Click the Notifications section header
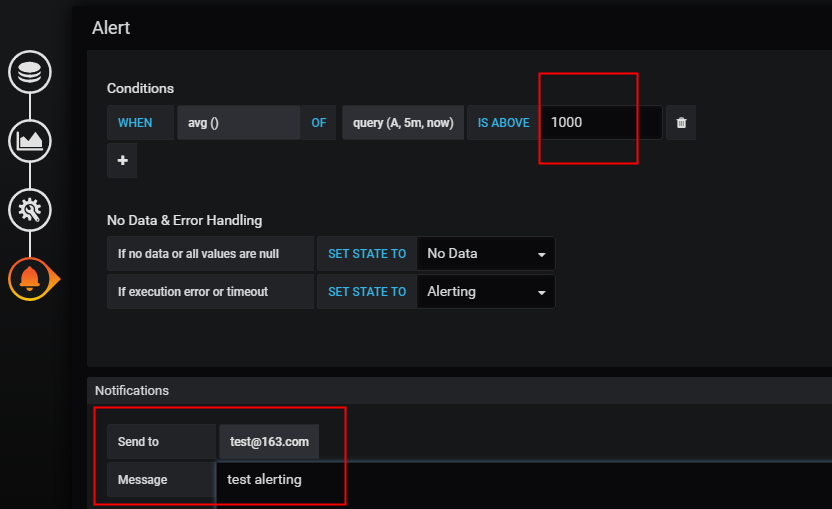Image resolution: width=832 pixels, height=509 pixels. click(x=132, y=390)
